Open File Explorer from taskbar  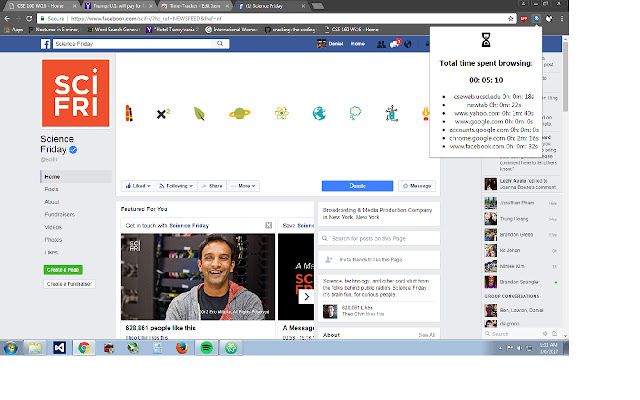tap(35, 348)
